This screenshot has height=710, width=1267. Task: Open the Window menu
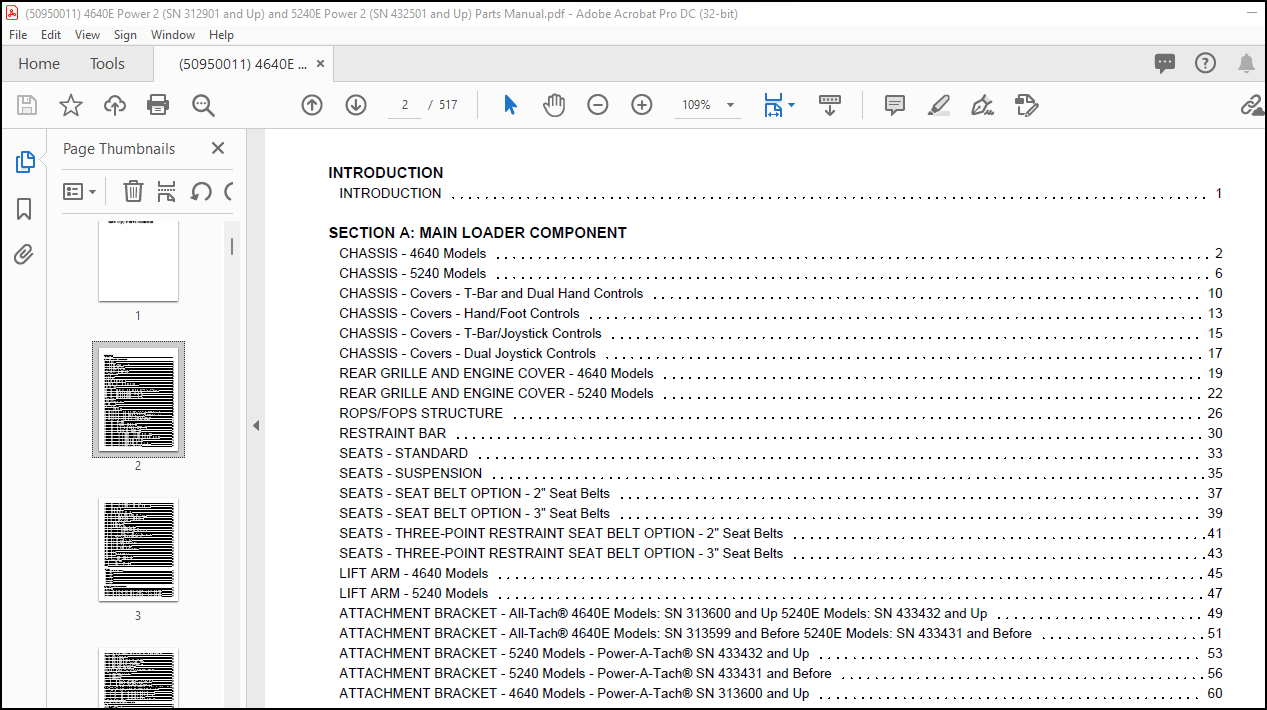(x=173, y=34)
